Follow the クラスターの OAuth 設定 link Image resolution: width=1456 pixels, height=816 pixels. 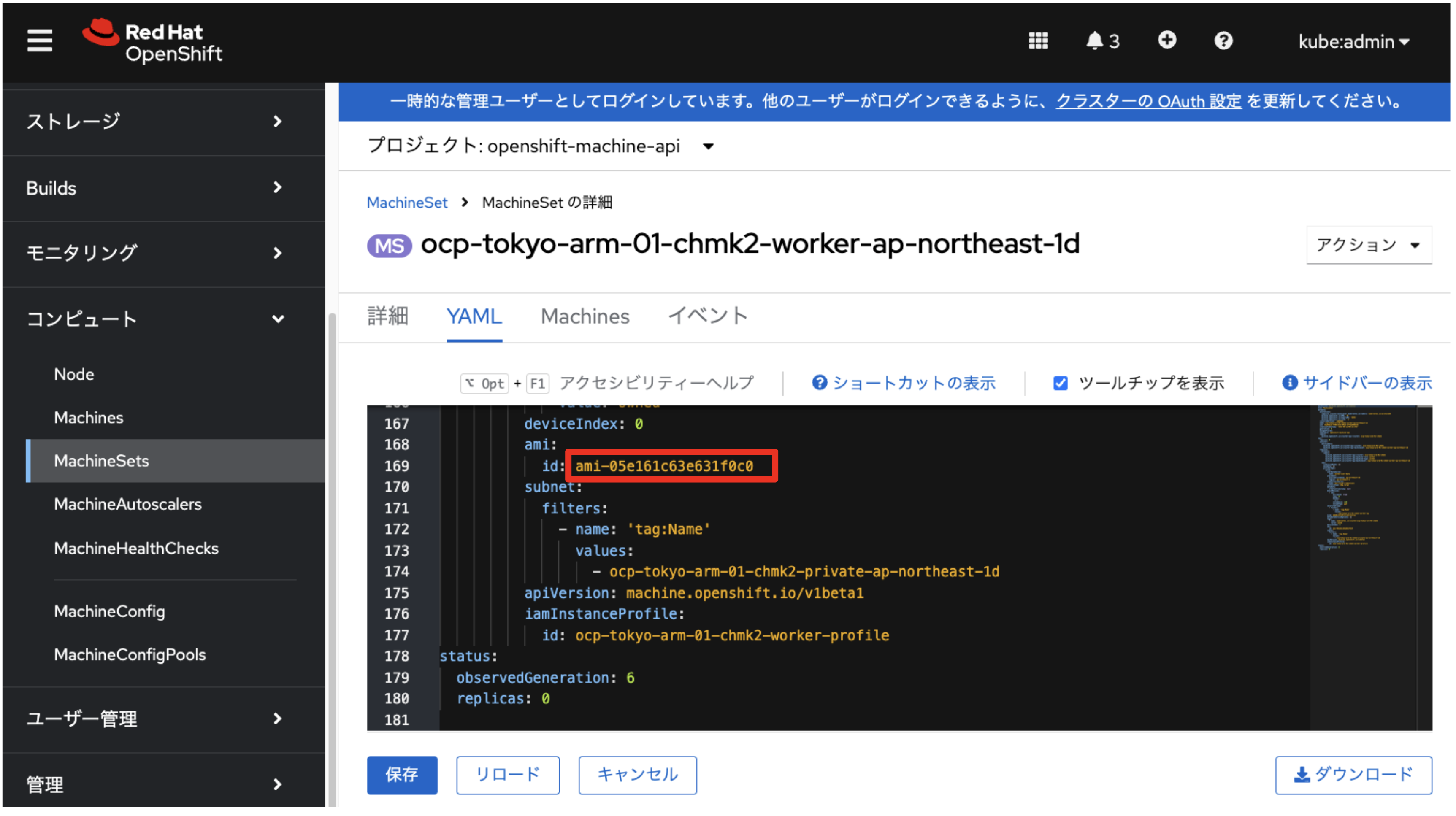[1148, 102]
